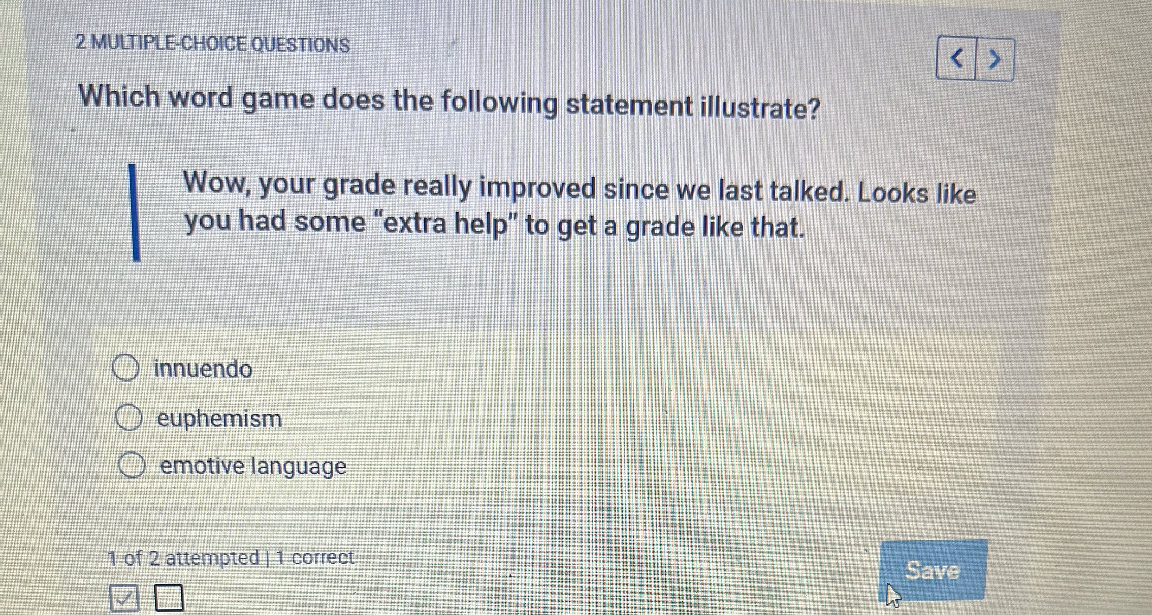
Task: Click the 'Which word game' question prompt
Action: (x=448, y=101)
